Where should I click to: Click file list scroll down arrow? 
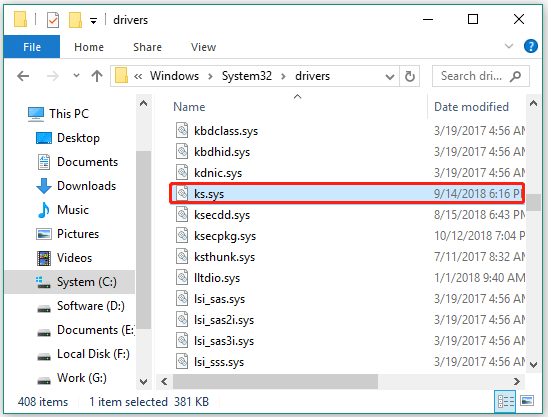(533, 365)
